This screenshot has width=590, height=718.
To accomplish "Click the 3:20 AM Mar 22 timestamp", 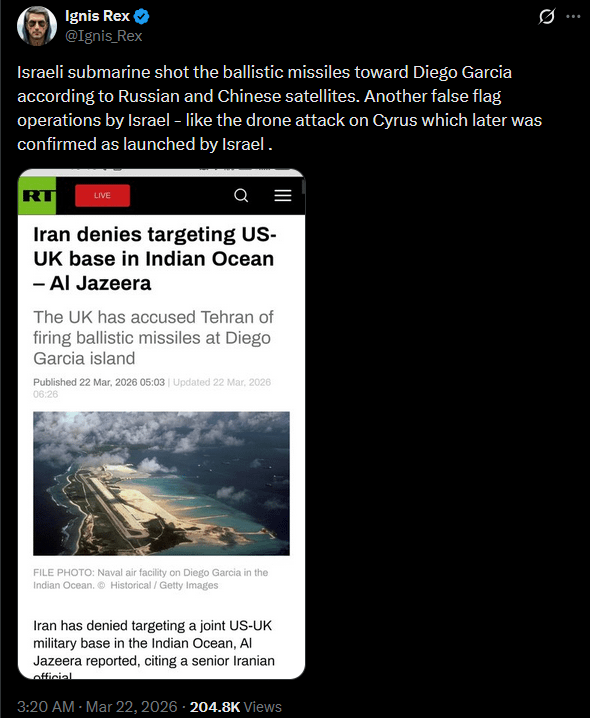I will coord(97,707).
